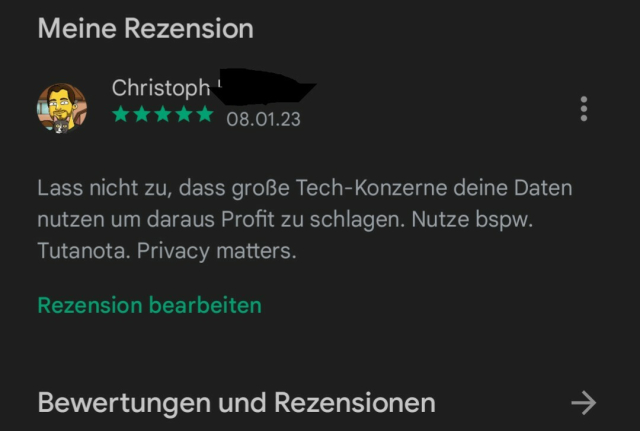Click the blacked-out surname area
Viewport: 640px width, 431px height.
(264, 87)
